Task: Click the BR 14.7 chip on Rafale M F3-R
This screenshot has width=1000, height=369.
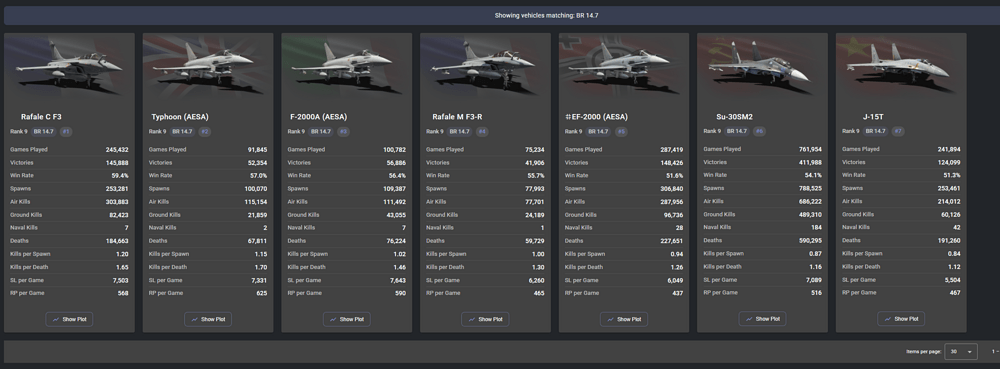Action: click(460, 132)
